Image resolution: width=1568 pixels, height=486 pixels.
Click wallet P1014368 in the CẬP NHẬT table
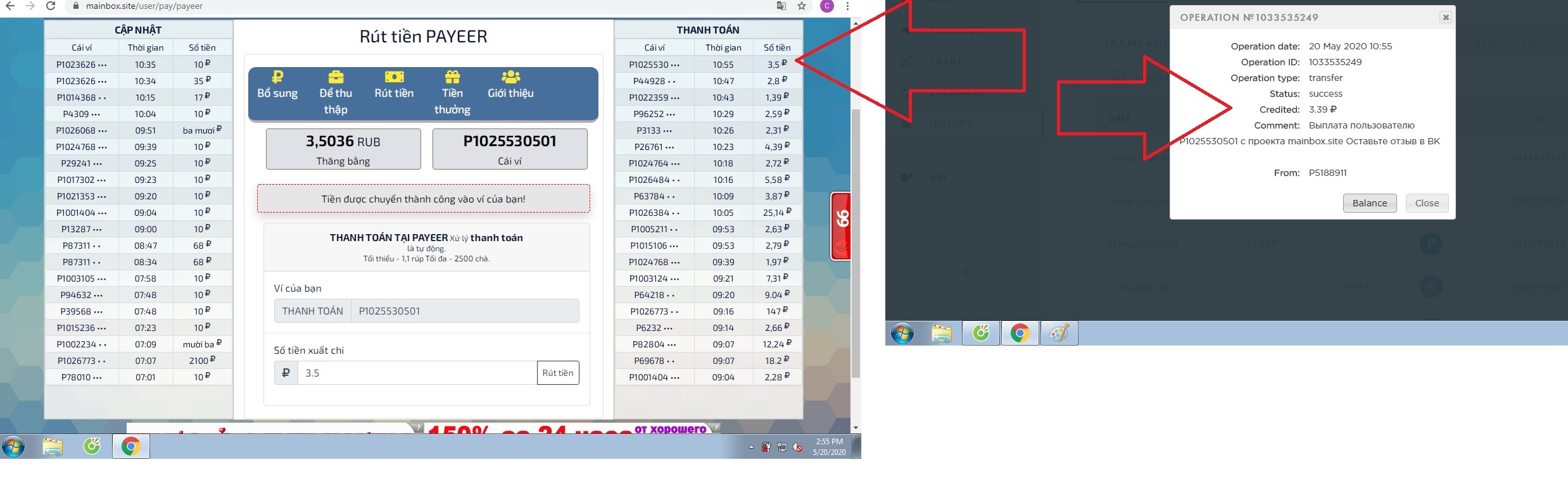[82, 97]
